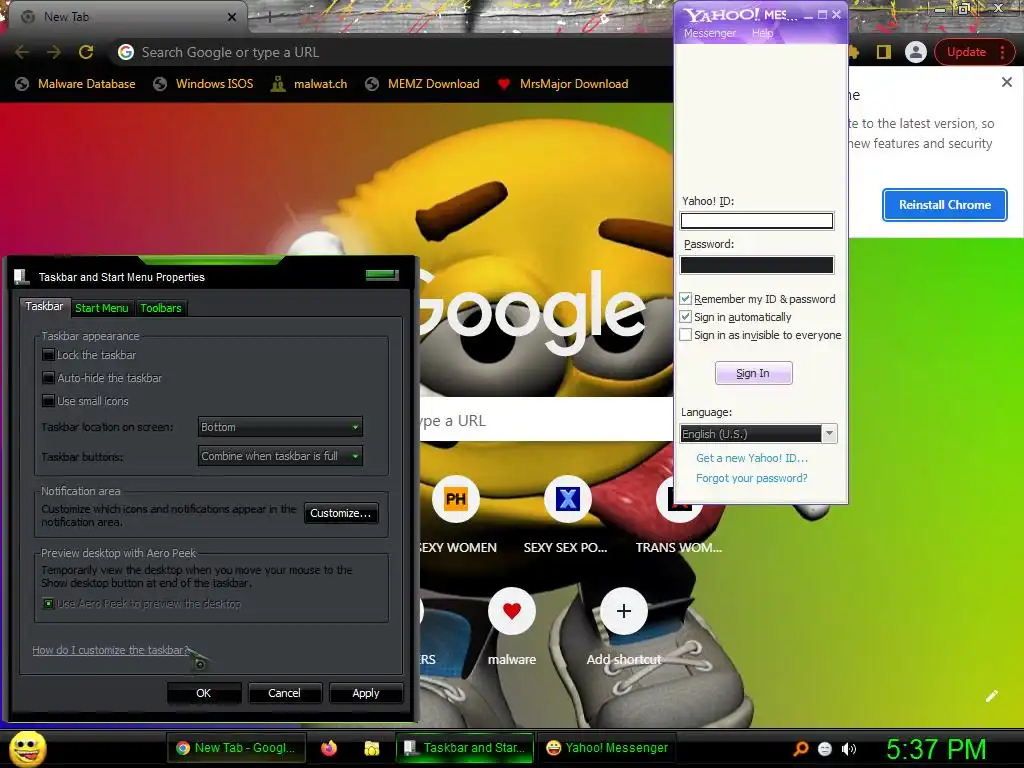Open Chrome profile avatar icon
1024x768 pixels.
click(x=916, y=52)
